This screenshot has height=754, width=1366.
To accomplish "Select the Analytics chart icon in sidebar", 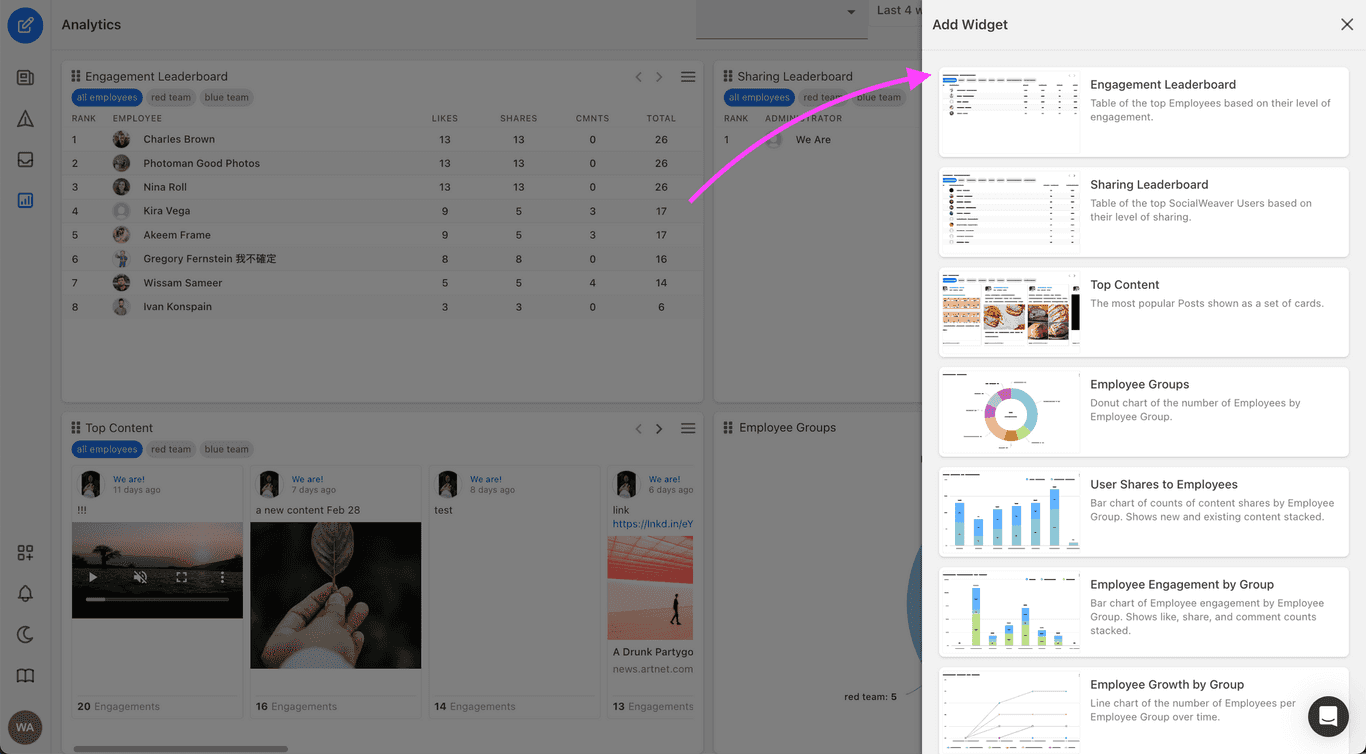I will [25, 200].
